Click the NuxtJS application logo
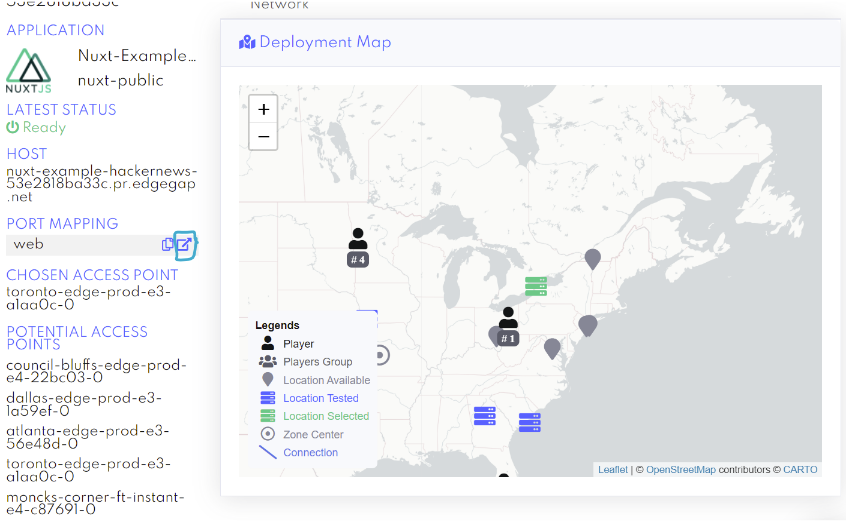Screen dimensions: 846x523 tap(28, 70)
